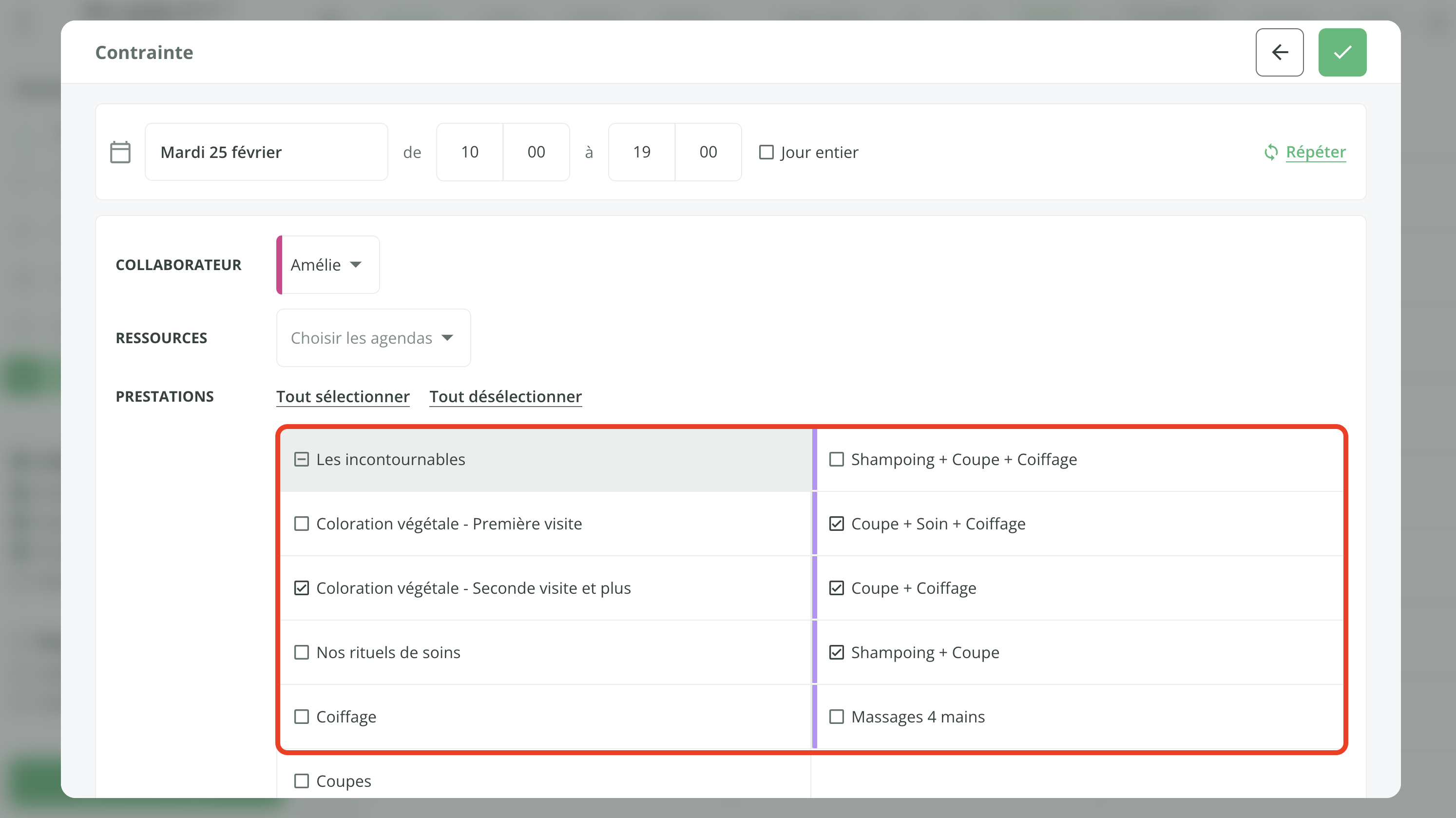Uncheck Coloration végétale - Seconde visite et plus
1456x818 pixels.
tap(302, 588)
